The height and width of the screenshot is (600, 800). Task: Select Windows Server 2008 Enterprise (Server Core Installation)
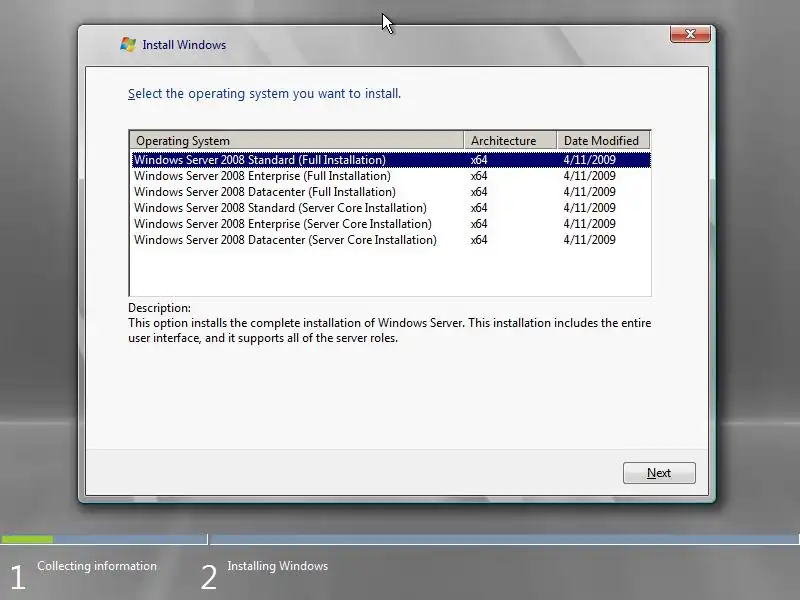(391, 224)
